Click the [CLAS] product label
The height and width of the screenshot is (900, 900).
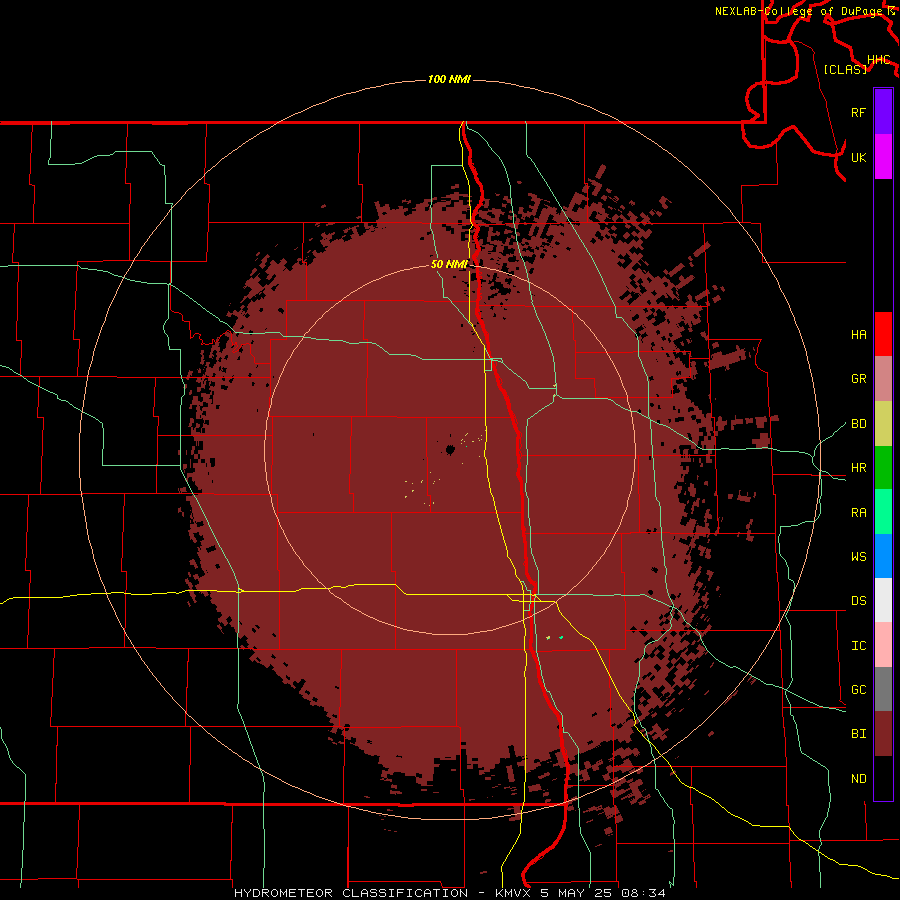point(845,69)
